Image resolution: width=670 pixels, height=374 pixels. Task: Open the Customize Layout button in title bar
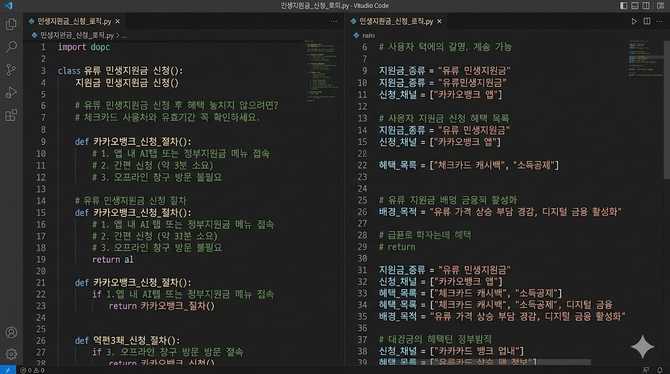[x=660, y=6]
